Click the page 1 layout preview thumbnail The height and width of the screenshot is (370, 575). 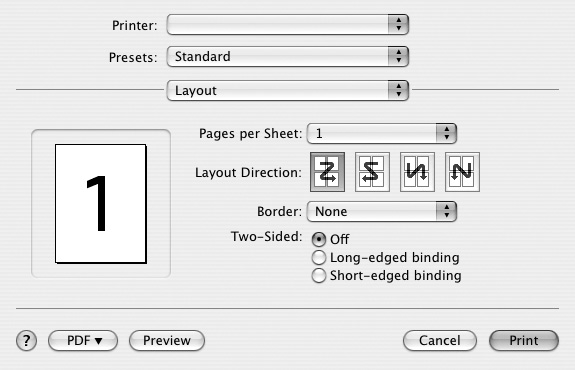101,204
